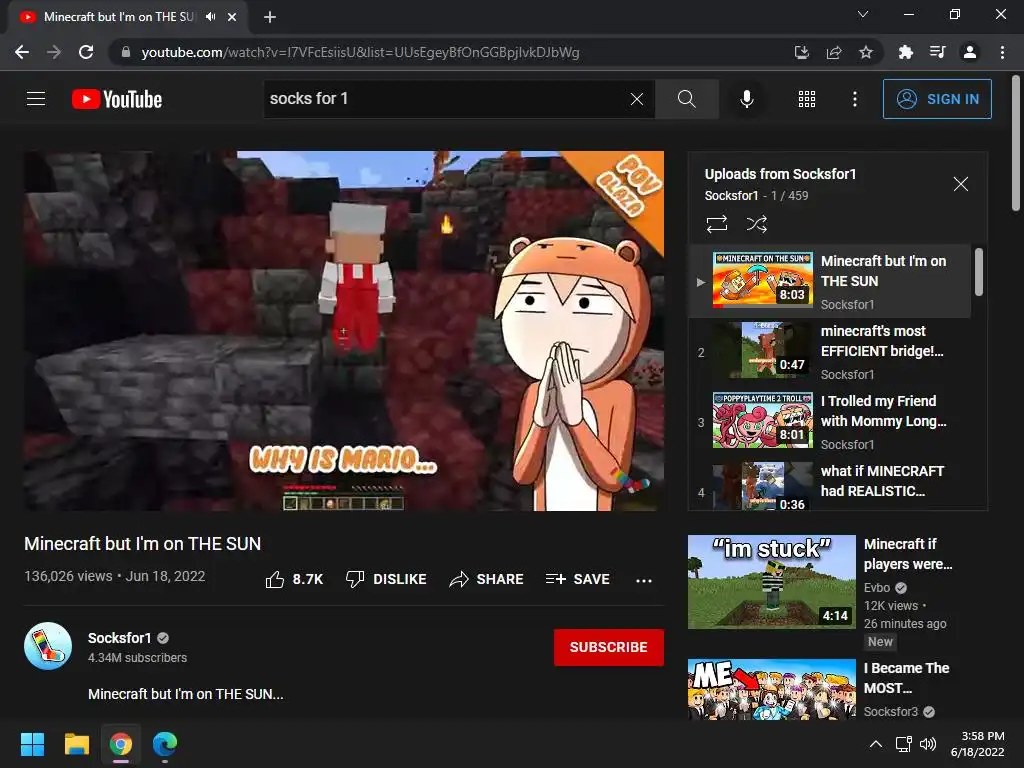The height and width of the screenshot is (768, 1024).
Task: Open YouTube settings three-dot menu
Action: click(855, 99)
